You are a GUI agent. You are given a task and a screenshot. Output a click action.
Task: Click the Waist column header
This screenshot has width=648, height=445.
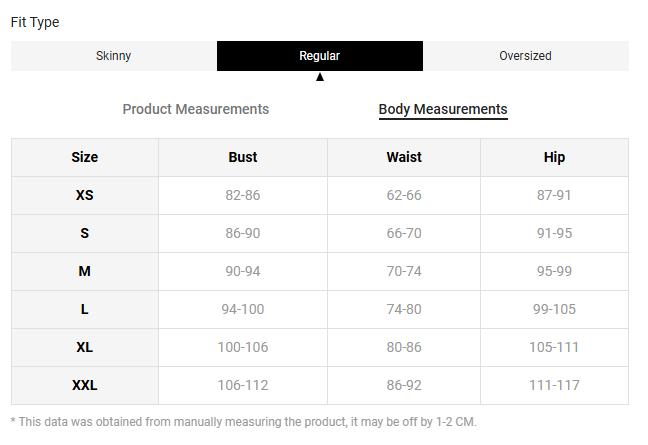pyautogui.click(x=404, y=157)
